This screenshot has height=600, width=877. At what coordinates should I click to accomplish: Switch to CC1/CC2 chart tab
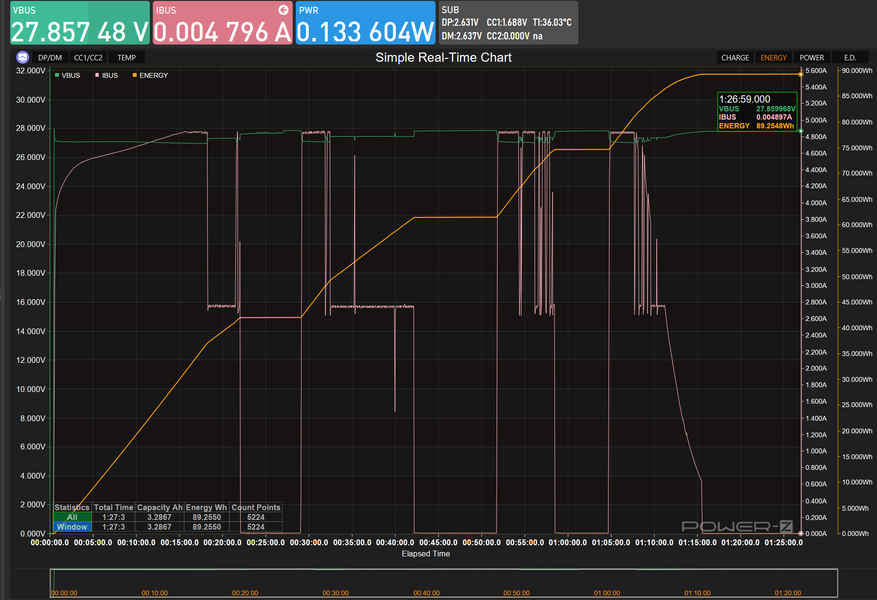coord(89,58)
